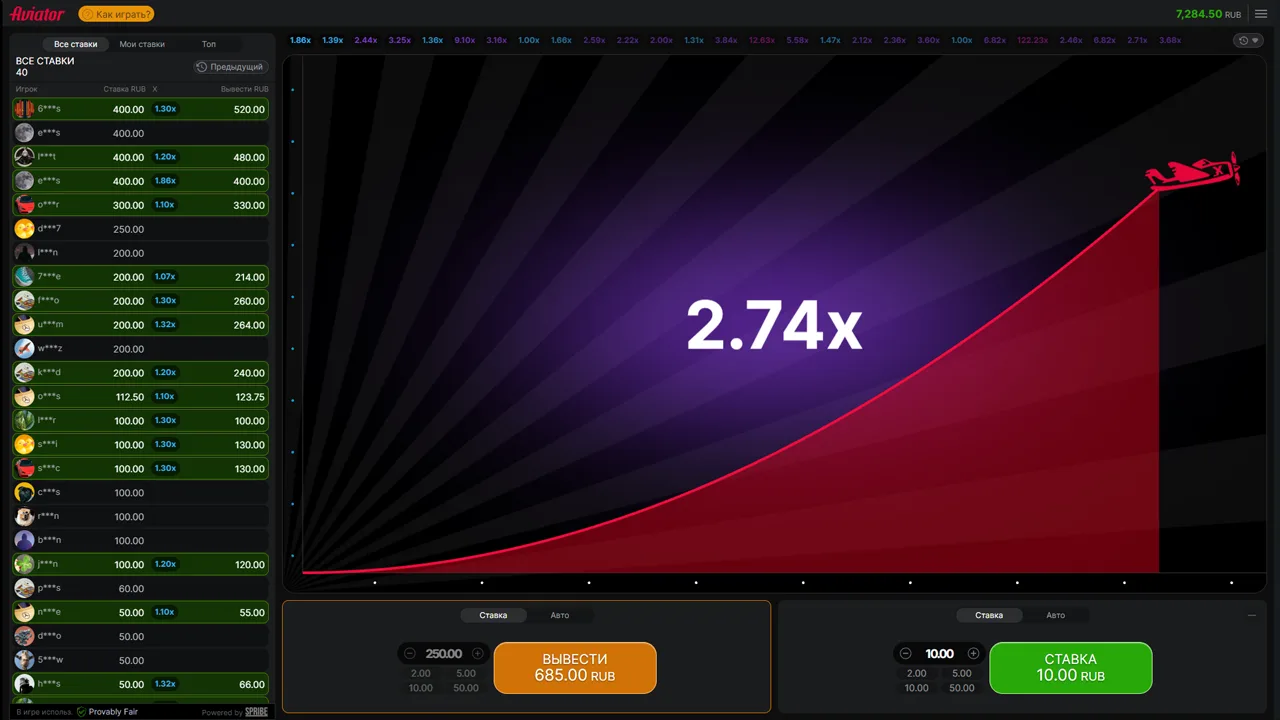Click avatar of player r***n
The height and width of the screenshot is (720, 1280).
[x=25, y=517]
